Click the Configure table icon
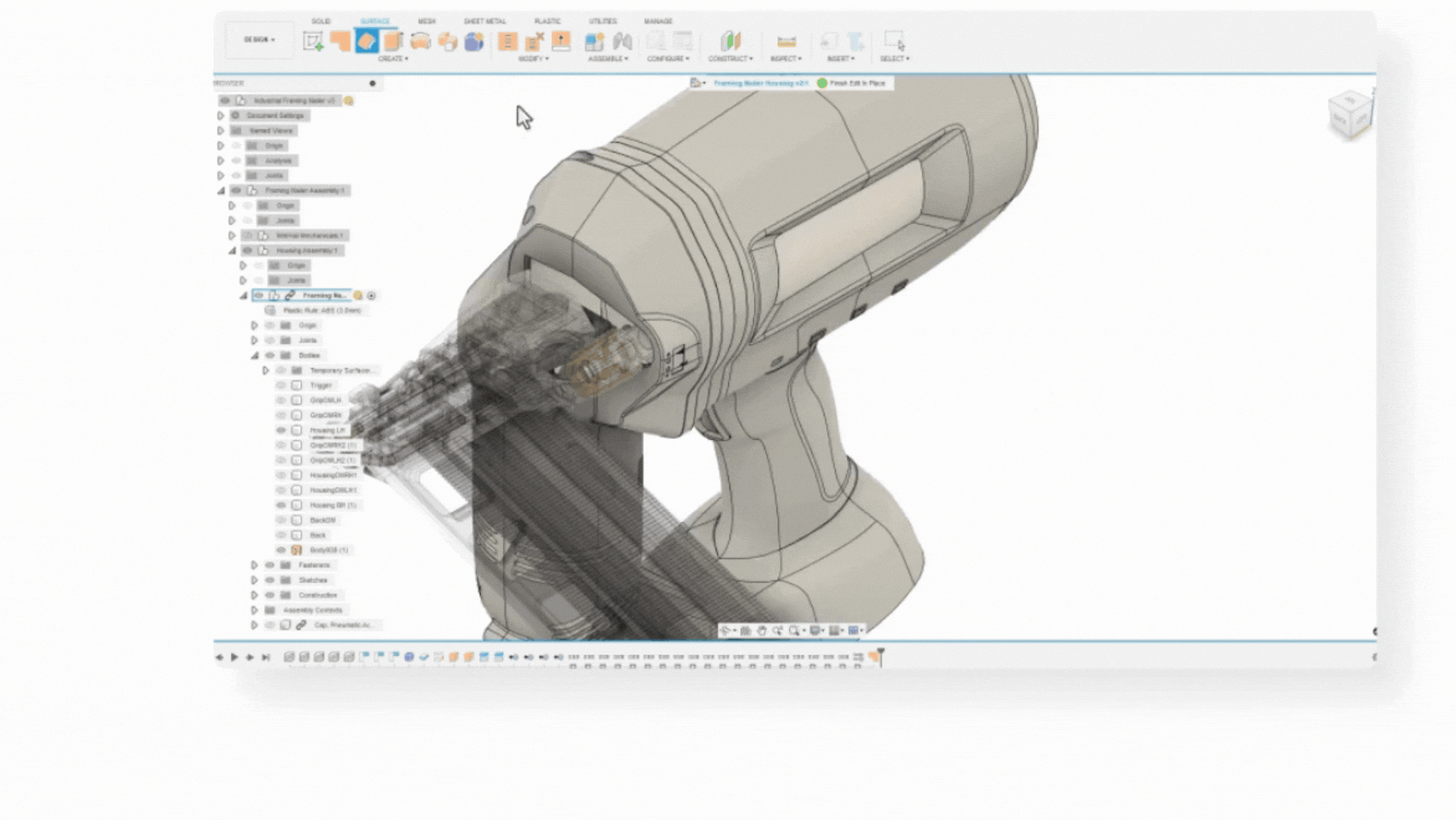The height and width of the screenshot is (820, 1456). pyautogui.click(x=683, y=41)
